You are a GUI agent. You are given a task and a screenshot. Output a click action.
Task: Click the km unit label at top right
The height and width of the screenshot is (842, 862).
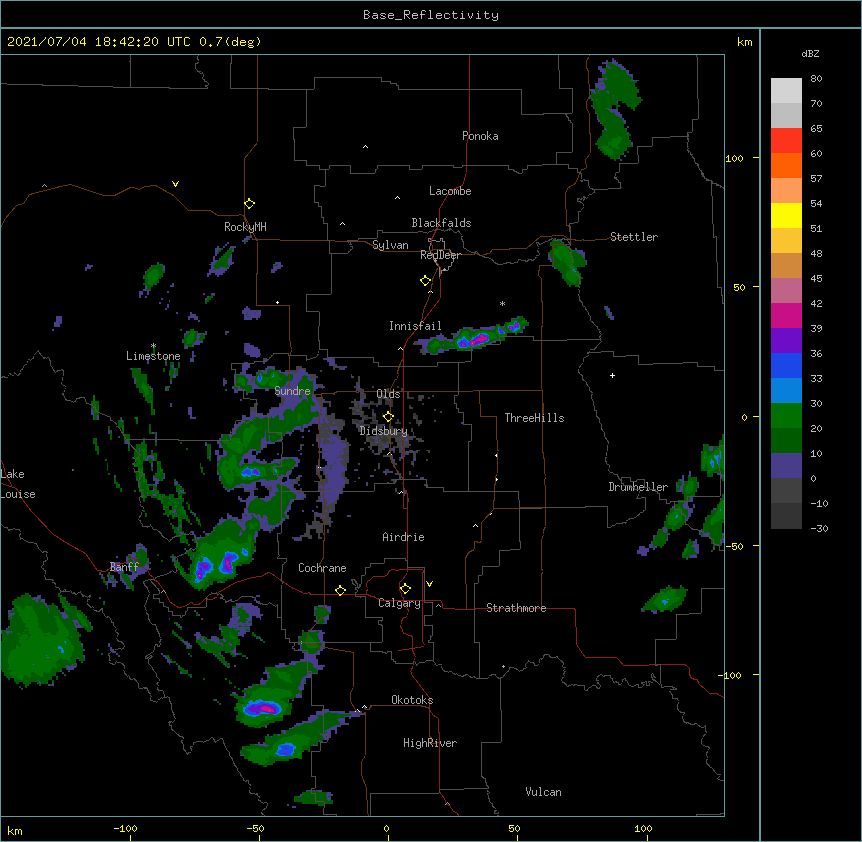pyautogui.click(x=744, y=42)
